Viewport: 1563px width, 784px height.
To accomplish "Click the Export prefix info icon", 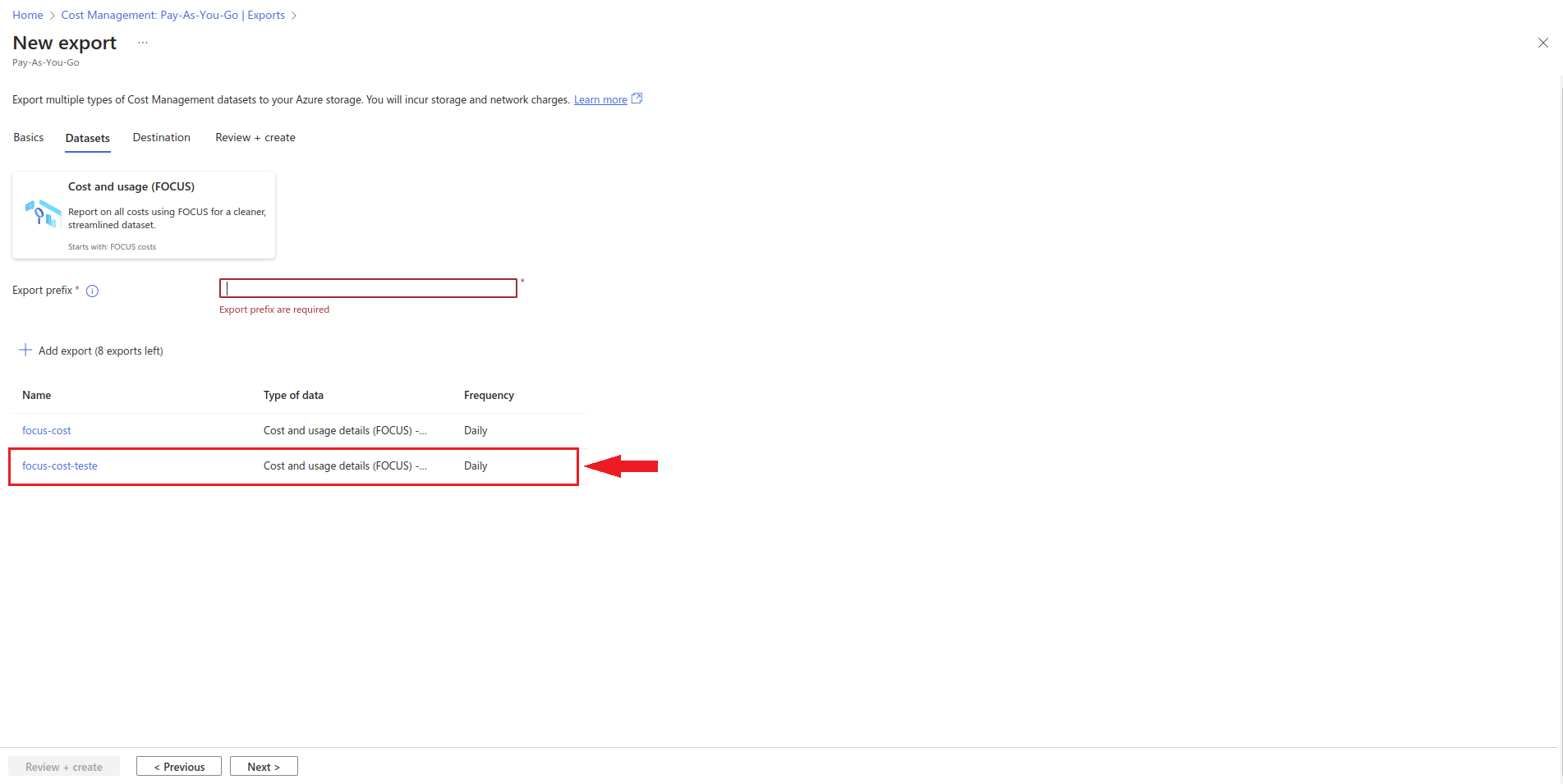I will coord(92,291).
